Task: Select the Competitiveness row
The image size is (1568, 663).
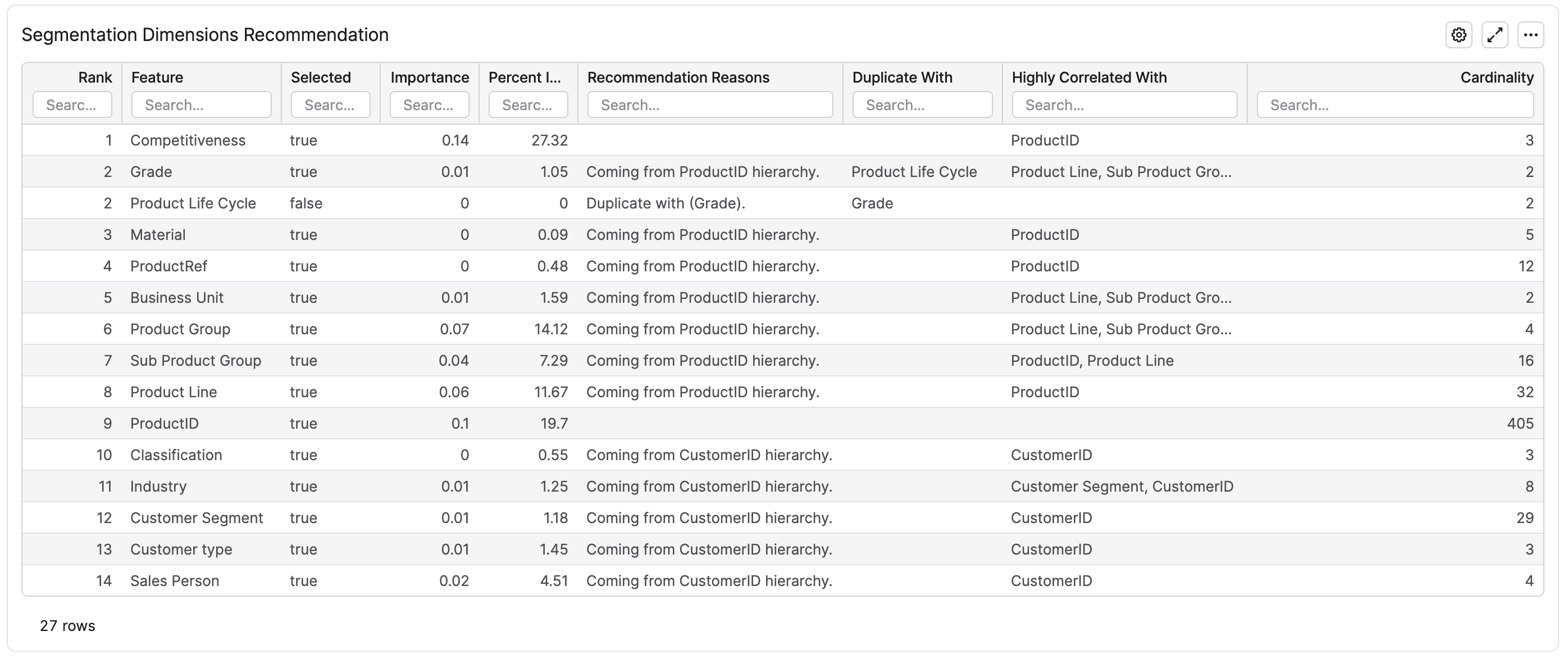Action: tap(188, 140)
